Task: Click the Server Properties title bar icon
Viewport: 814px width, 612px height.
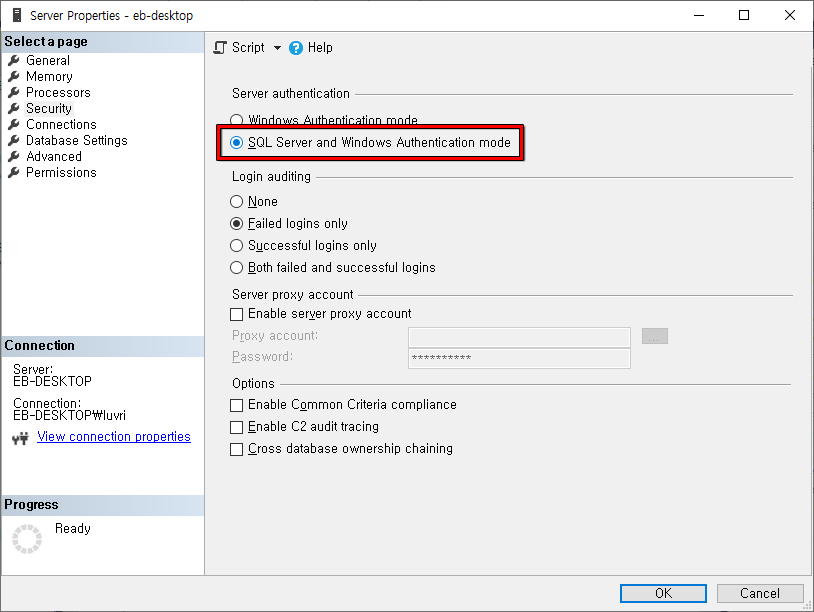Action: click(x=17, y=16)
